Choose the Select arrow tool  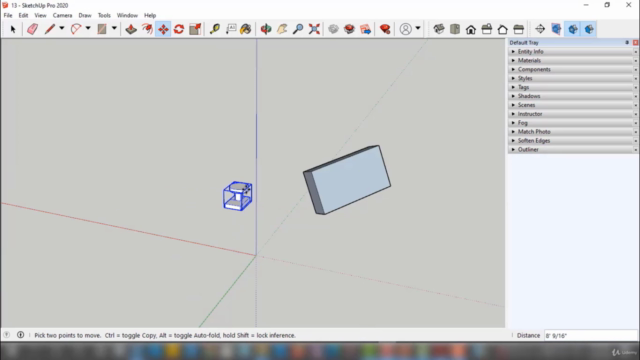pyautogui.click(x=13, y=29)
